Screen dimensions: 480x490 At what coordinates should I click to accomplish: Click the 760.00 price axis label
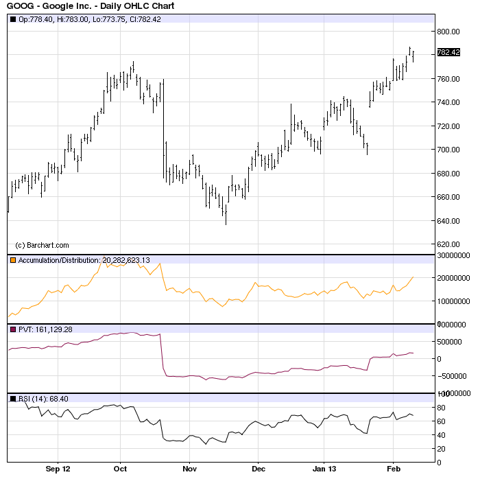448,79
